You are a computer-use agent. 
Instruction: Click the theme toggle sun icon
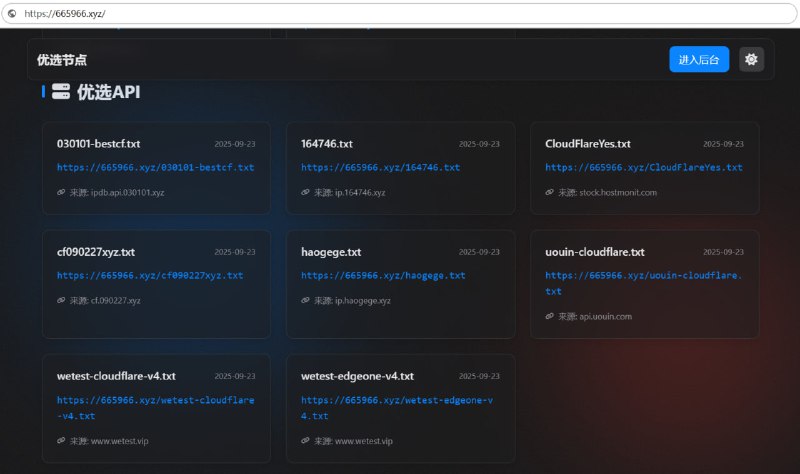(x=751, y=60)
